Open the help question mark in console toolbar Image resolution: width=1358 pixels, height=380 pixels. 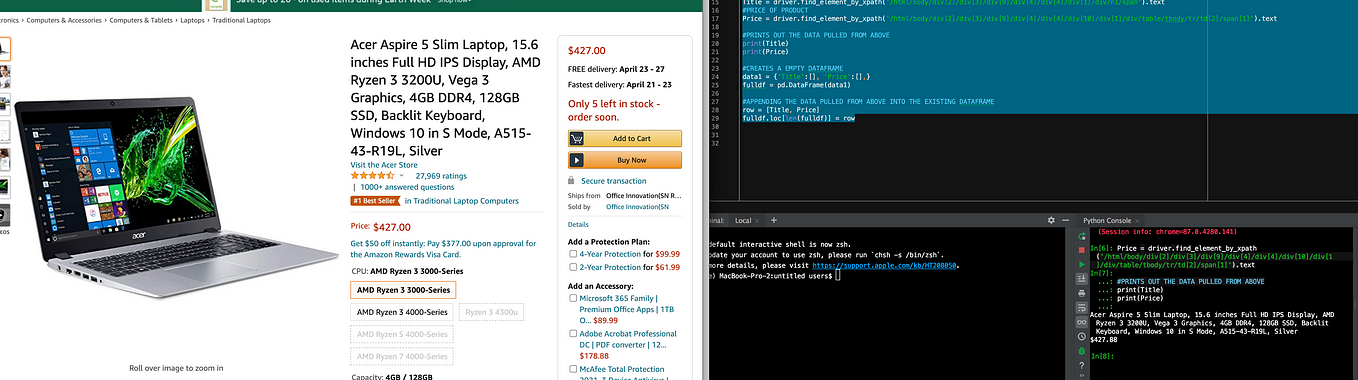(x=1081, y=365)
